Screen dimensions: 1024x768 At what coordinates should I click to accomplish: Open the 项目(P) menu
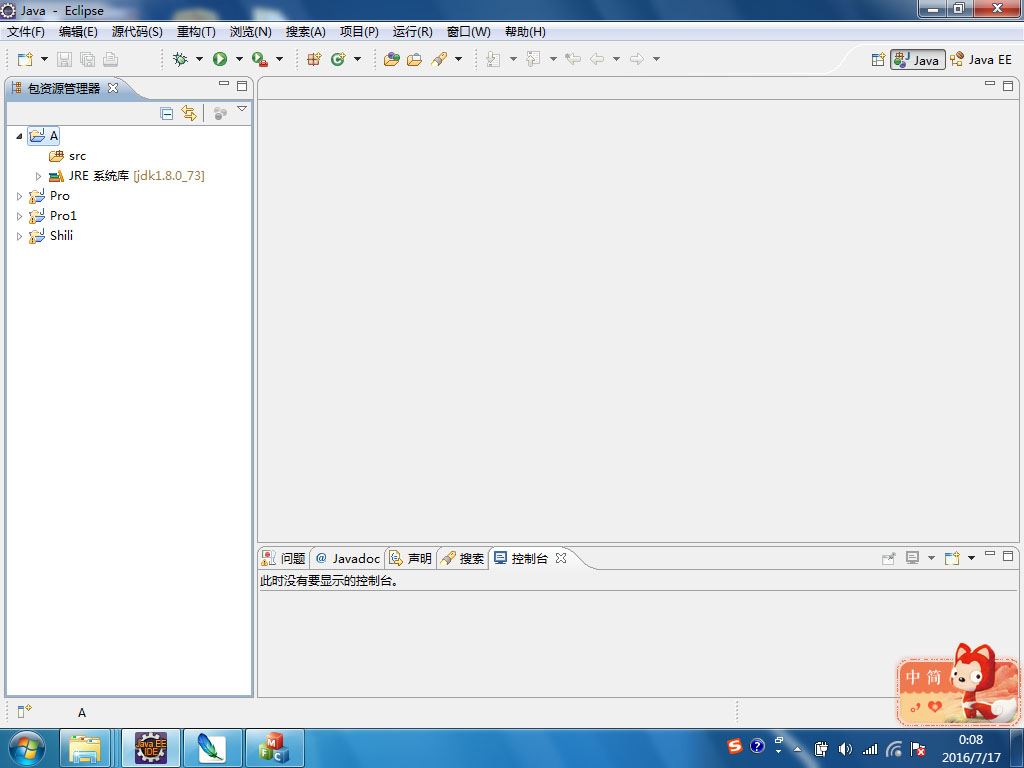359,31
